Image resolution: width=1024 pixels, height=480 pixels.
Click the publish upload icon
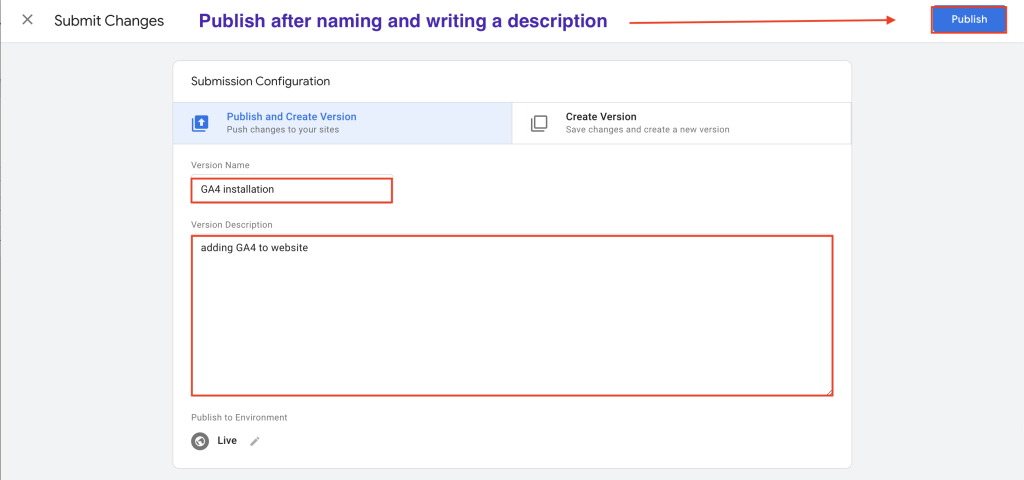pyautogui.click(x=200, y=123)
